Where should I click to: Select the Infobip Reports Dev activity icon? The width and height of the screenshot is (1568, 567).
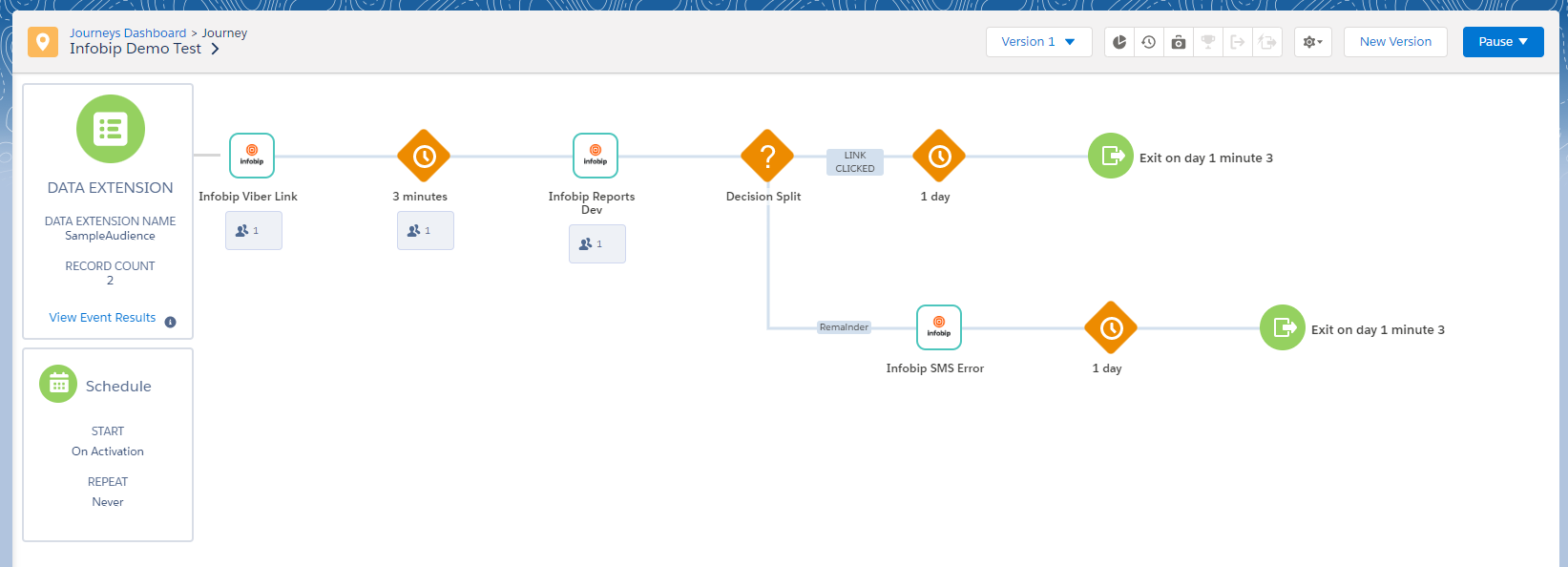coord(596,156)
